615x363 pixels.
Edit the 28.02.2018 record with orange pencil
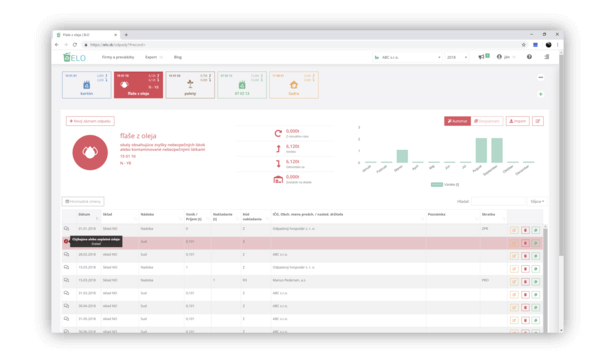pos(514,256)
